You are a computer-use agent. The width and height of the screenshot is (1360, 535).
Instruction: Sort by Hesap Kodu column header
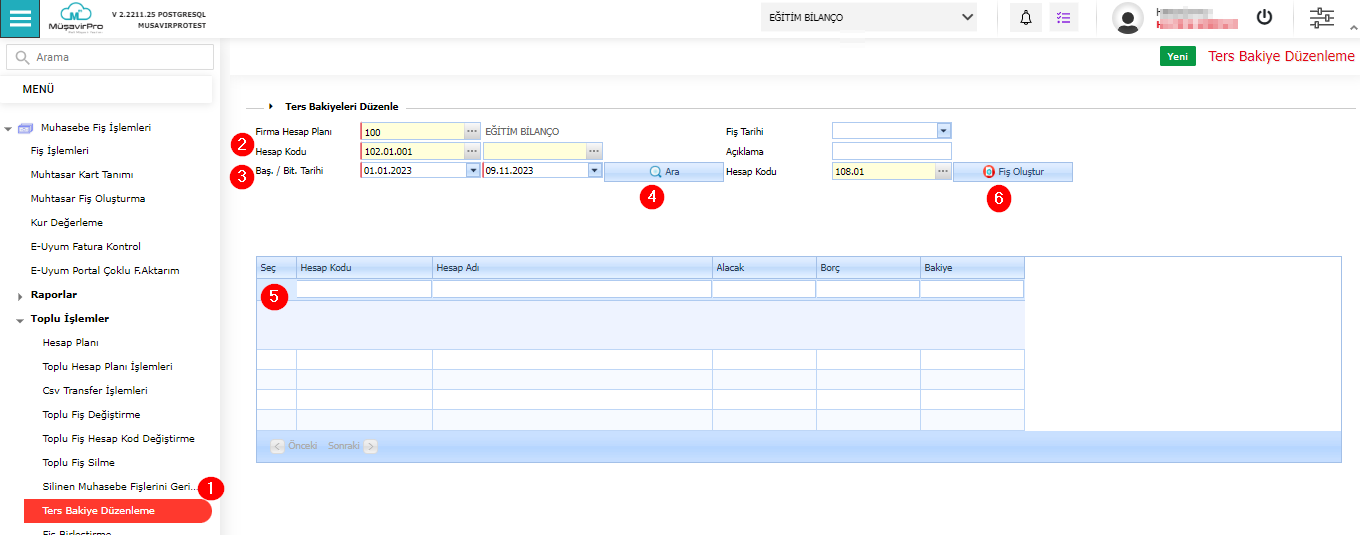[x=364, y=268]
